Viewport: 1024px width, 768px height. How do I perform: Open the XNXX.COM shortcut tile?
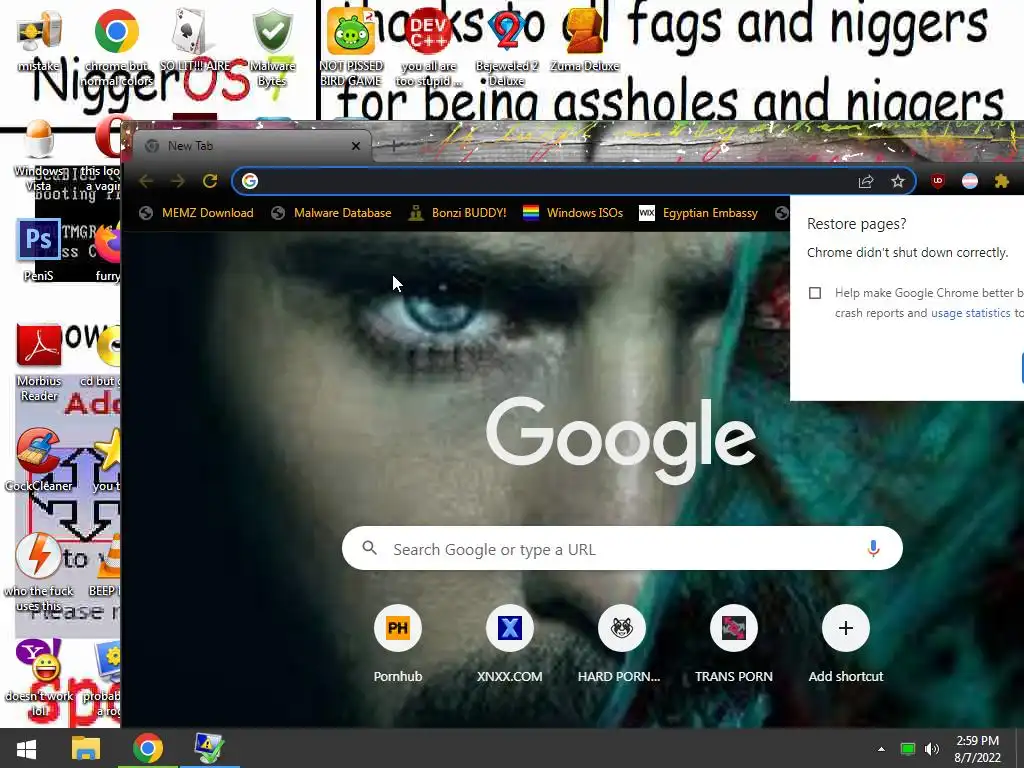509,643
